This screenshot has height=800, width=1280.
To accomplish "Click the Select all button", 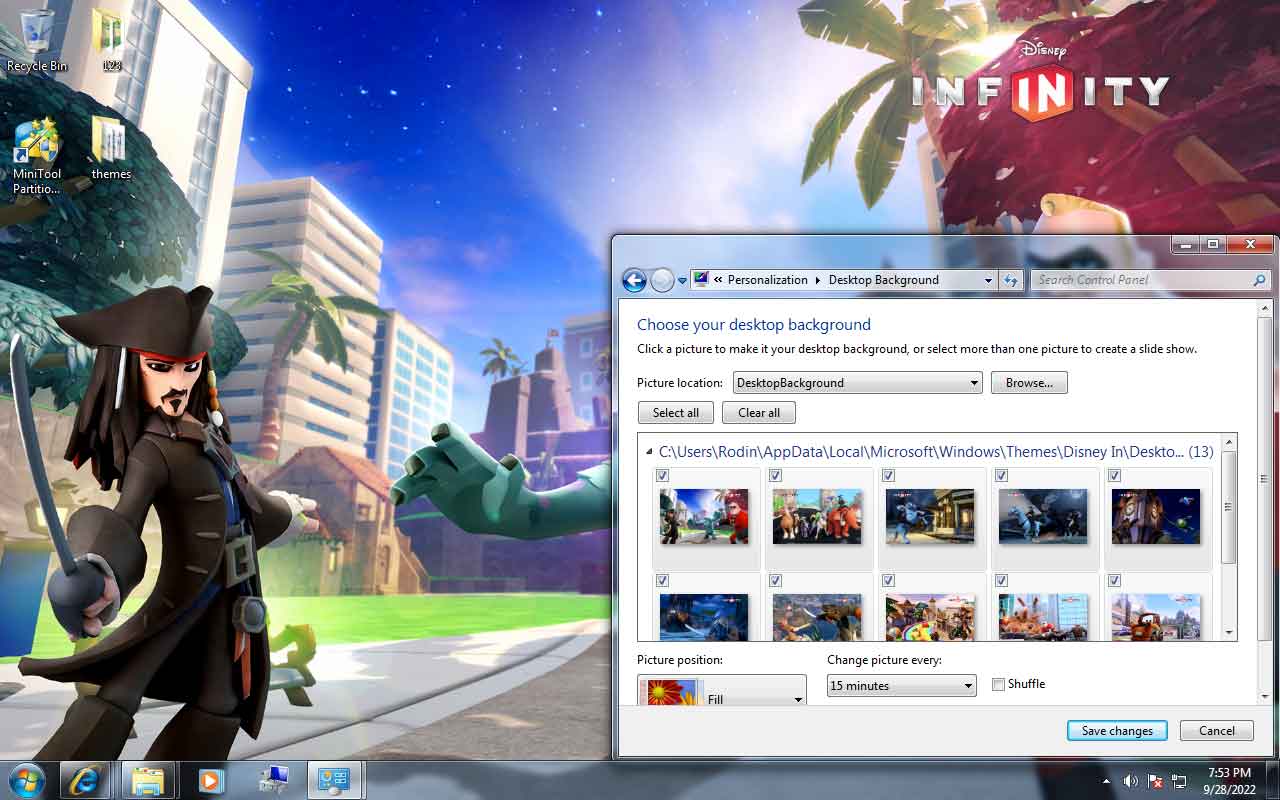I will [x=675, y=413].
